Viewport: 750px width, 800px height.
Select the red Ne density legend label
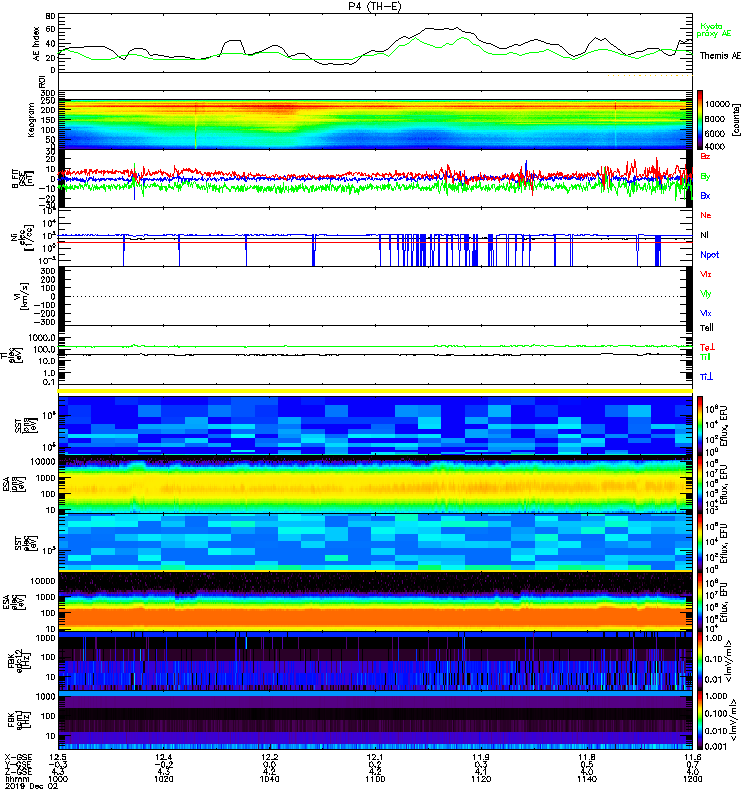coord(706,215)
